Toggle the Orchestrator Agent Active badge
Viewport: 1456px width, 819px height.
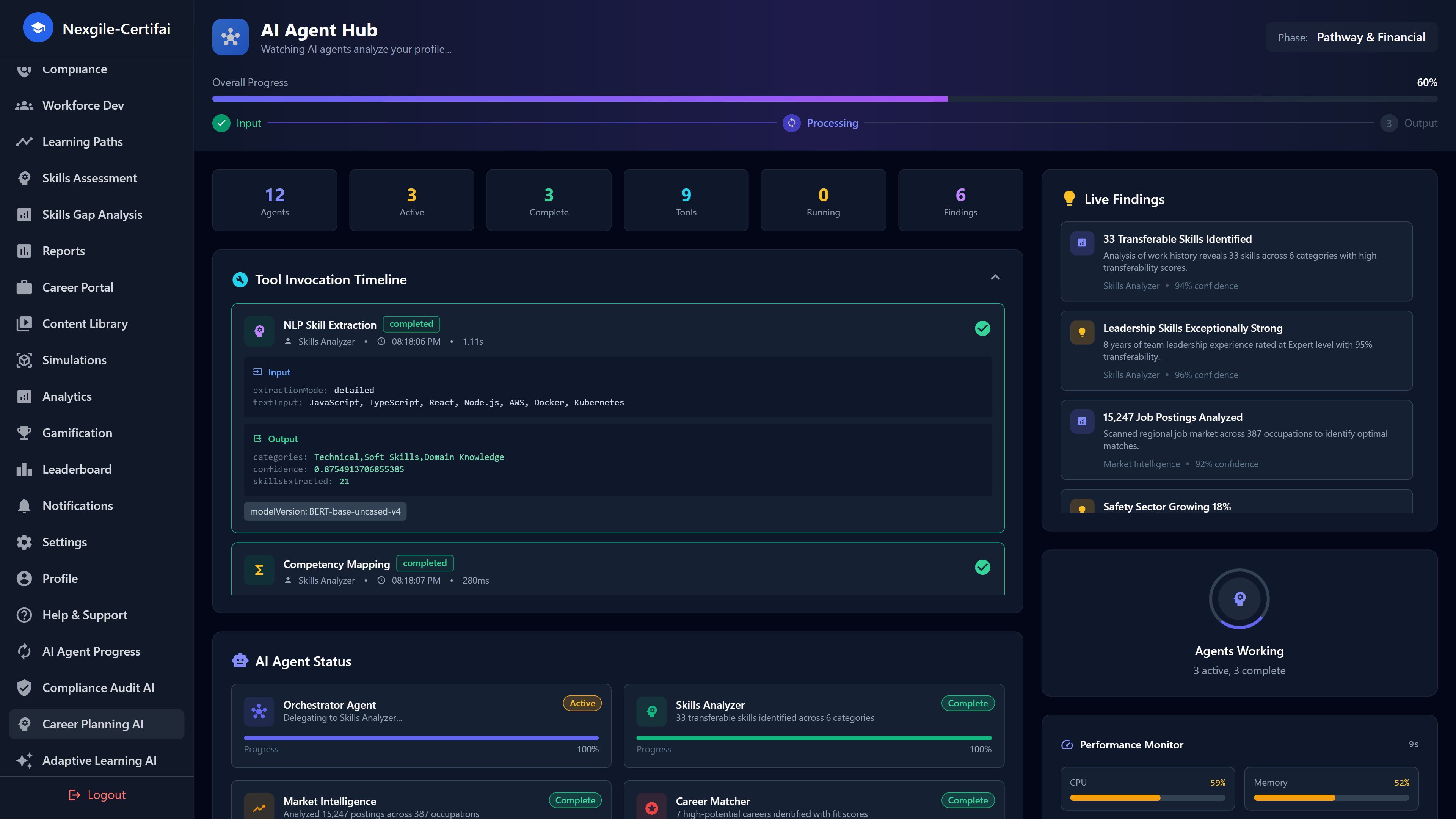click(582, 703)
